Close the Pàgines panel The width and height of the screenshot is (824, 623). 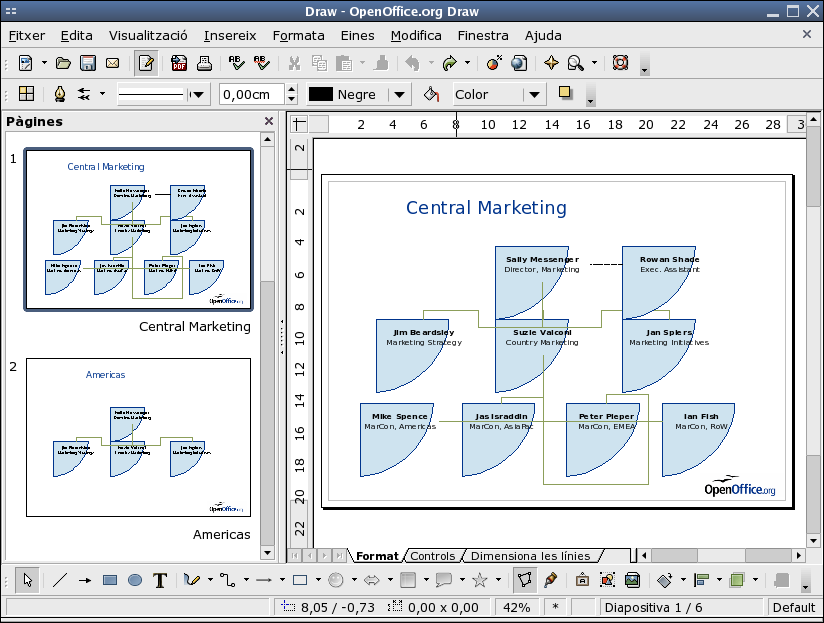pos(269,121)
